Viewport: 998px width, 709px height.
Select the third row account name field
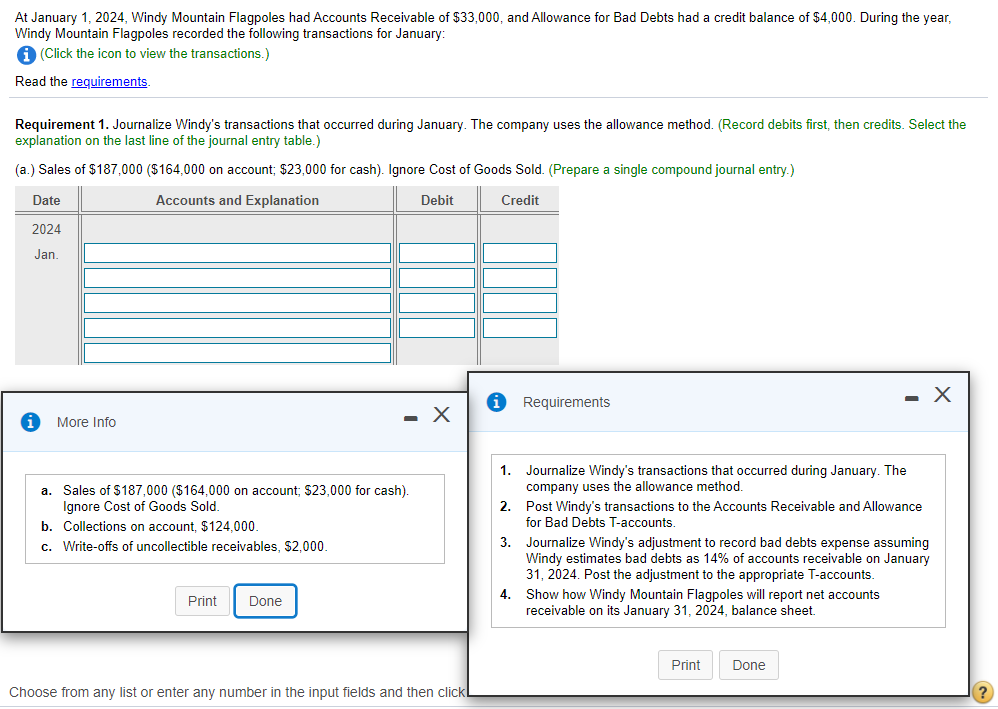(x=237, y=303)
